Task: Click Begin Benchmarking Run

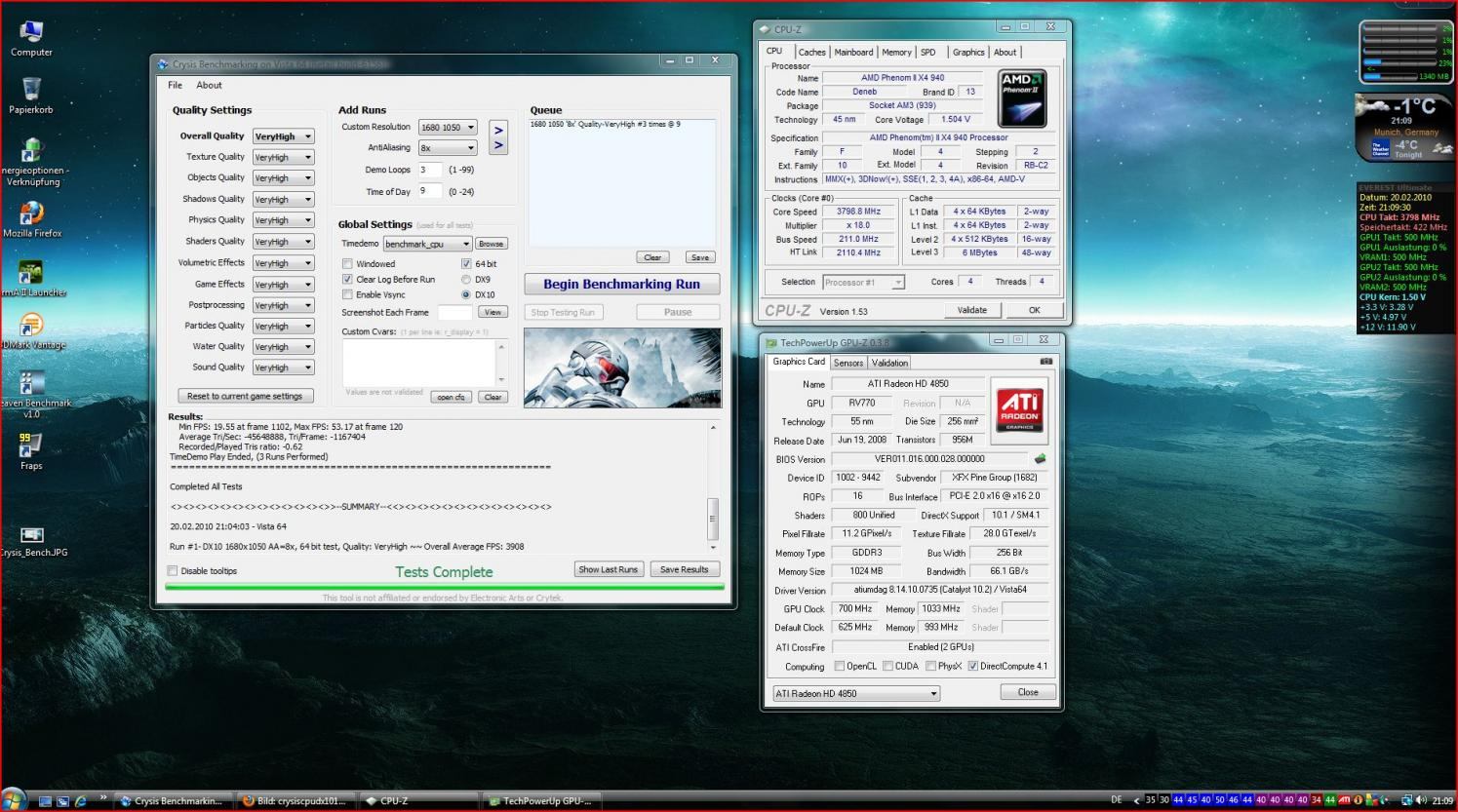Action: (x=622, y=284)
